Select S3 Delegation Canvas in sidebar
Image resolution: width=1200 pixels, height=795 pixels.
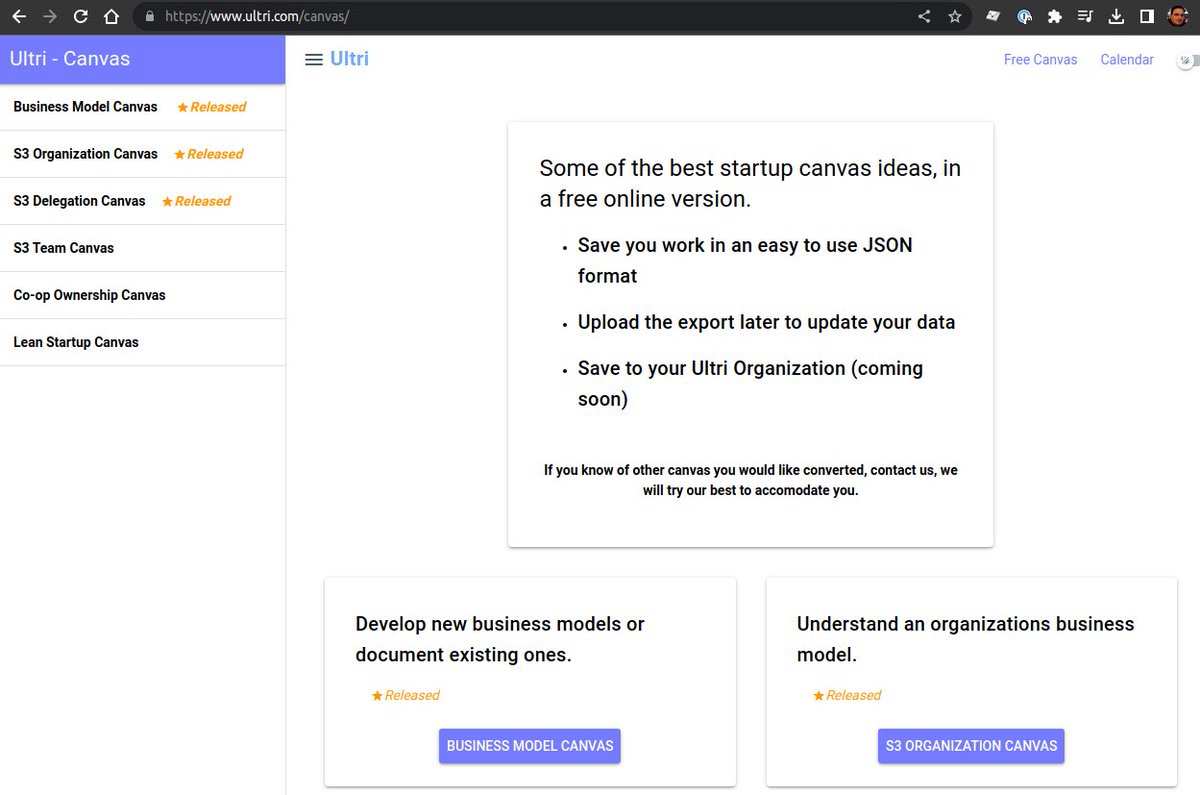click(x=142, y=201)
